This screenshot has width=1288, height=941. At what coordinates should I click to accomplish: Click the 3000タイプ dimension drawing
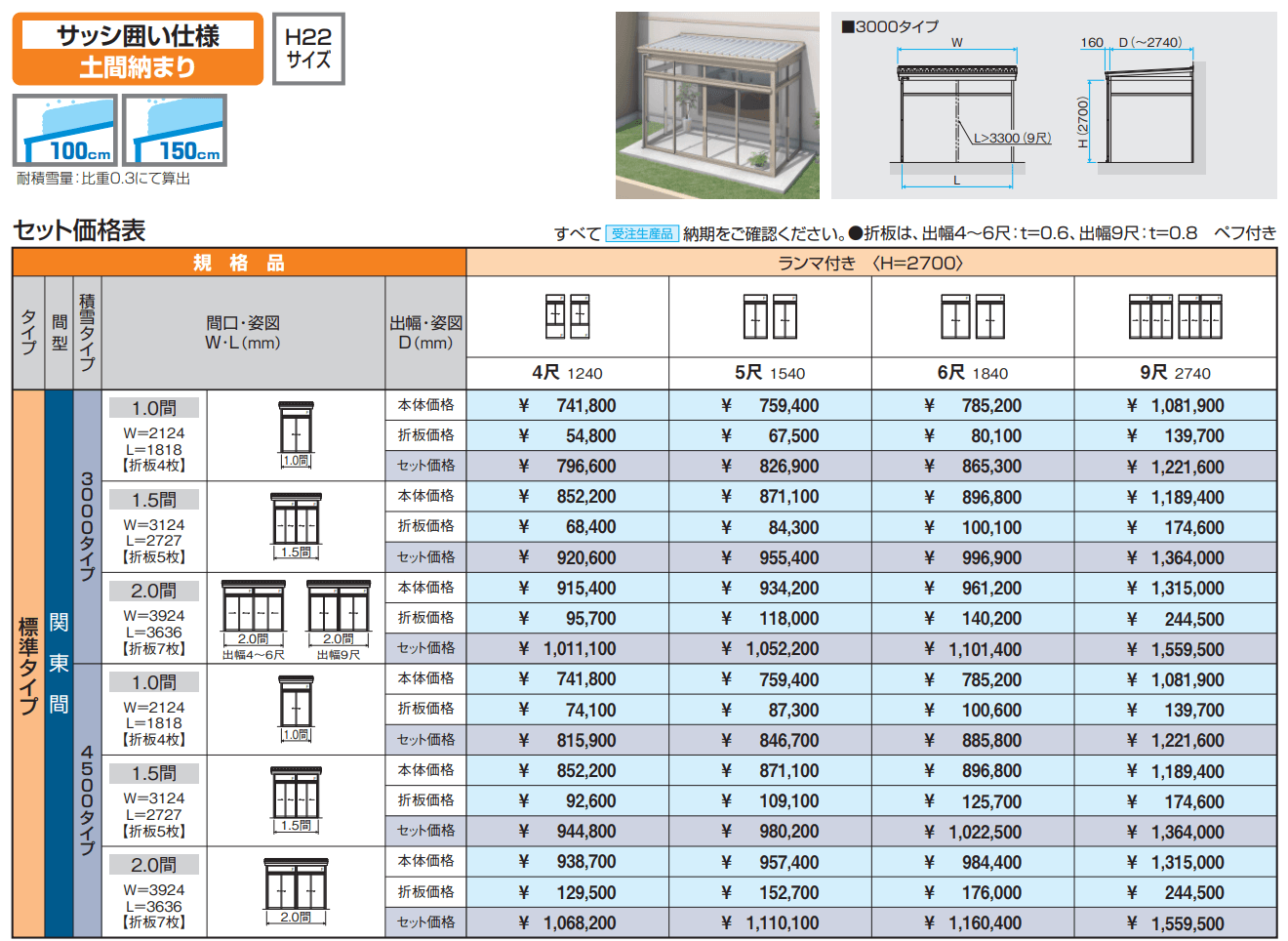click(x=1053, y=105)
